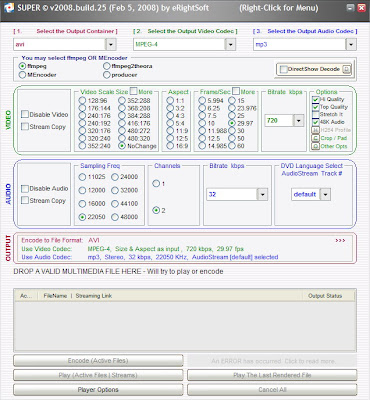Select NoChange video scale size
The height and width of the screenshot is (400, 370).
point(122,146)
